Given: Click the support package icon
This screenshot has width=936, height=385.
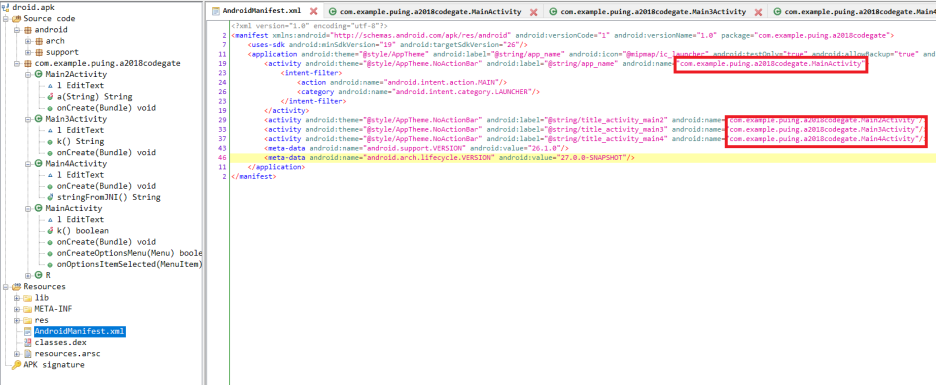Looking at the screenshot, I should (x=39, y=53).
